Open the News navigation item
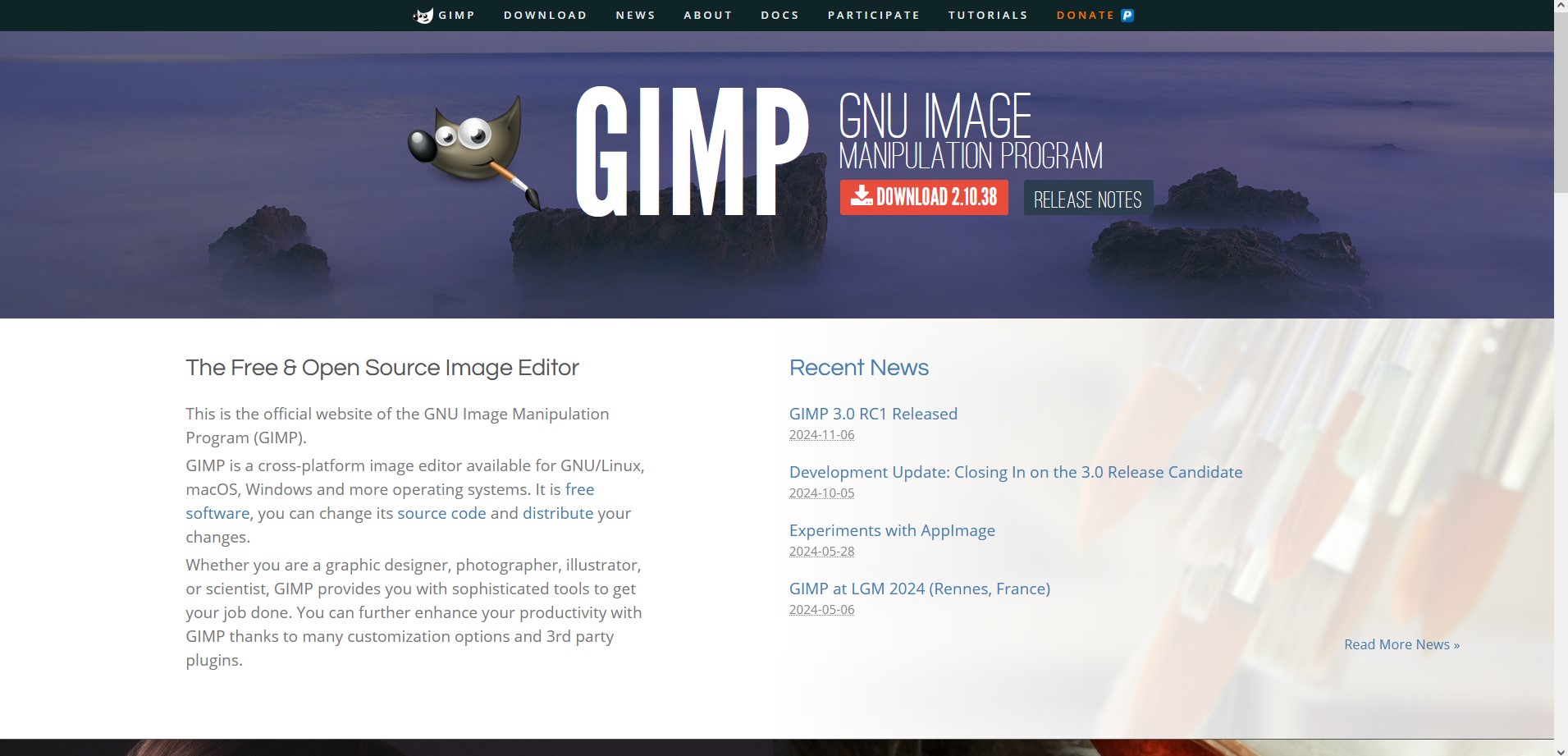This screenshot has width=1568, height=756. click(x=636, y=16)
